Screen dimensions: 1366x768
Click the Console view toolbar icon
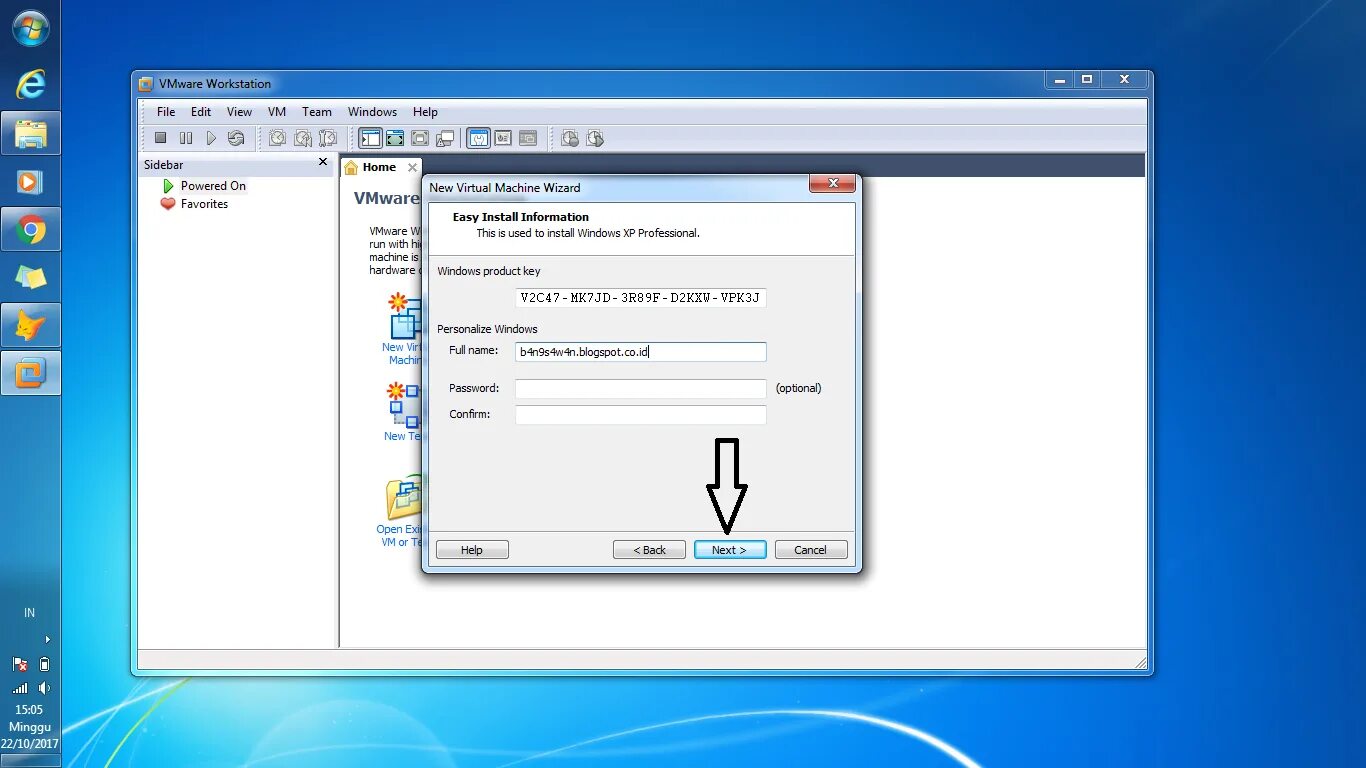(528, 138)
